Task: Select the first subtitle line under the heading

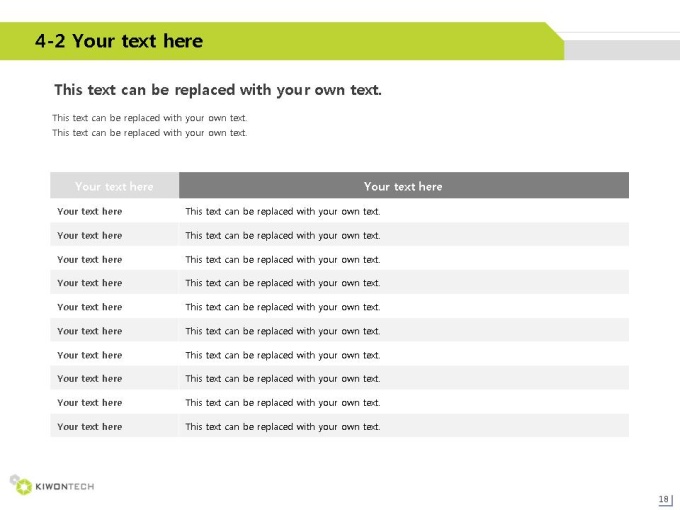Action: click(150, 118)
